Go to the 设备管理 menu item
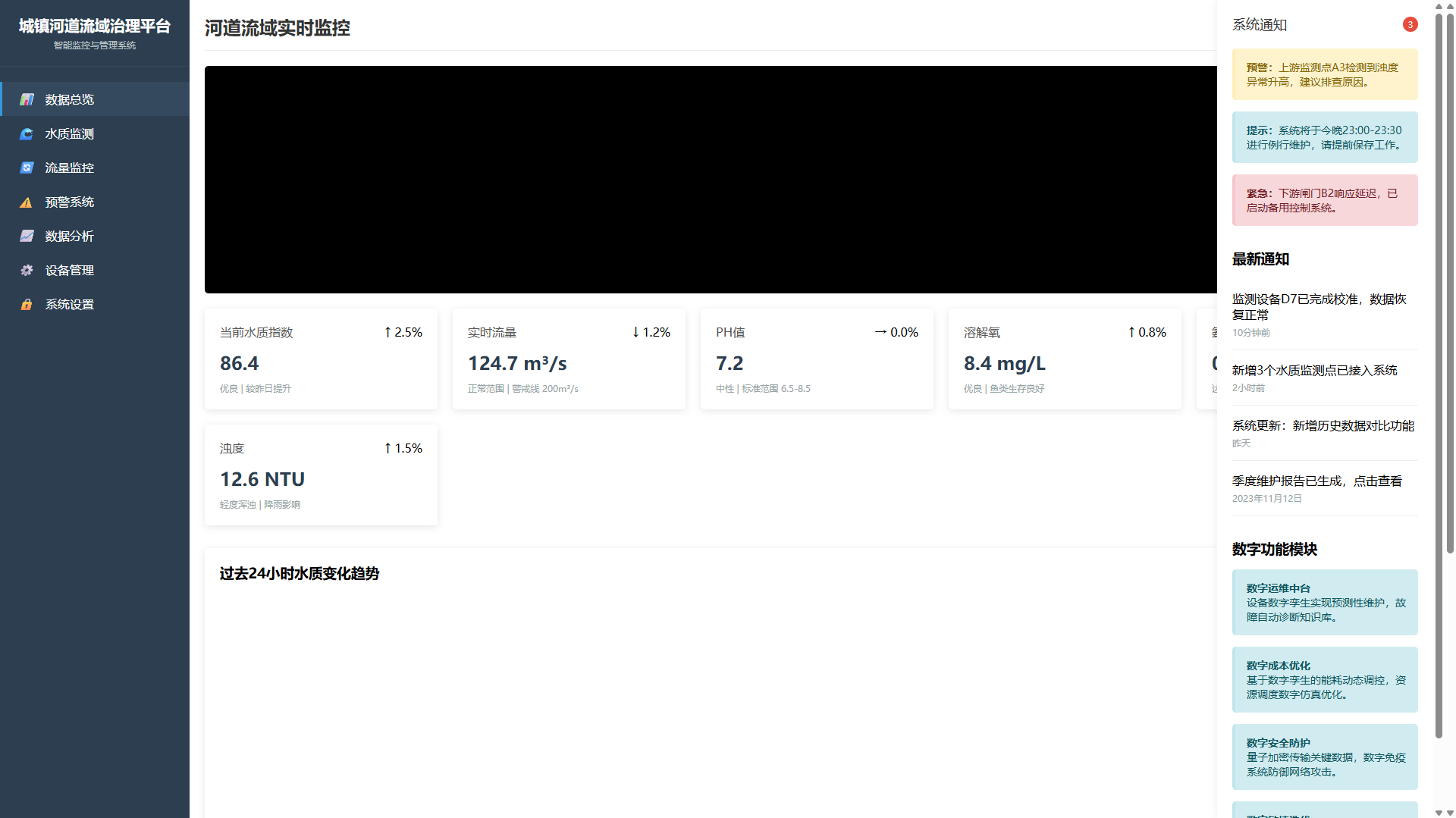 (x=69, y=271)
